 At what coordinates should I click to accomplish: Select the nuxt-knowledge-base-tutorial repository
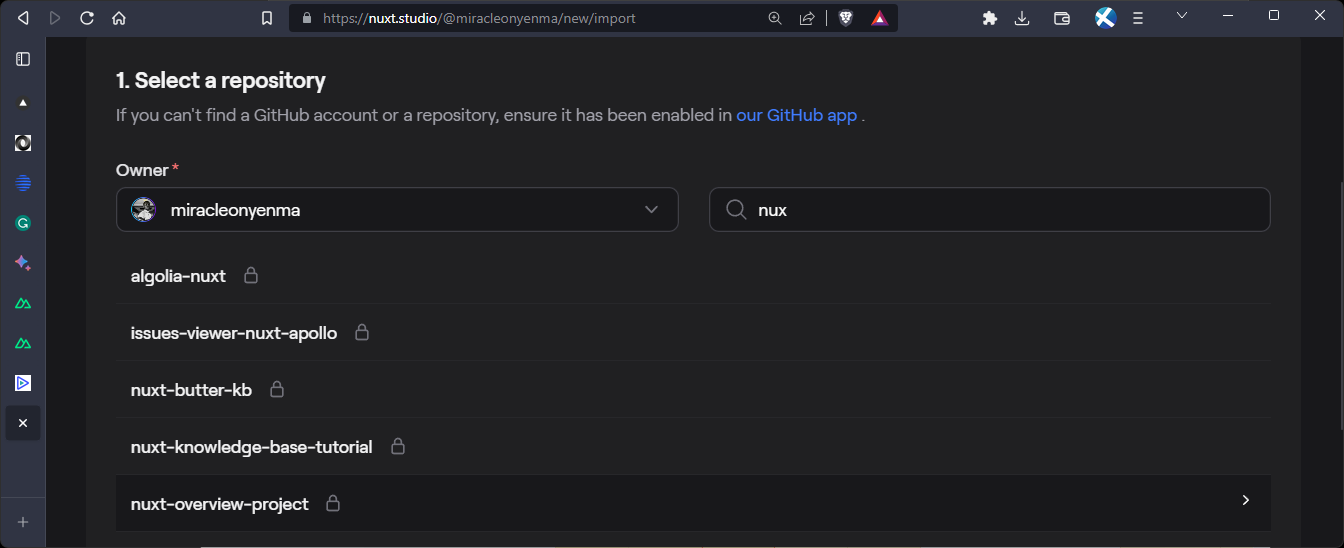(x=693, y=446)
